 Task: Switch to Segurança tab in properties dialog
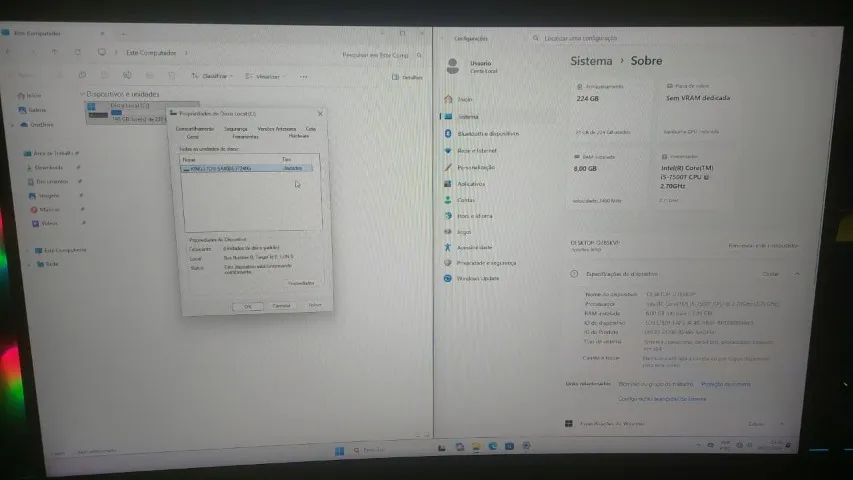(236, 130)
